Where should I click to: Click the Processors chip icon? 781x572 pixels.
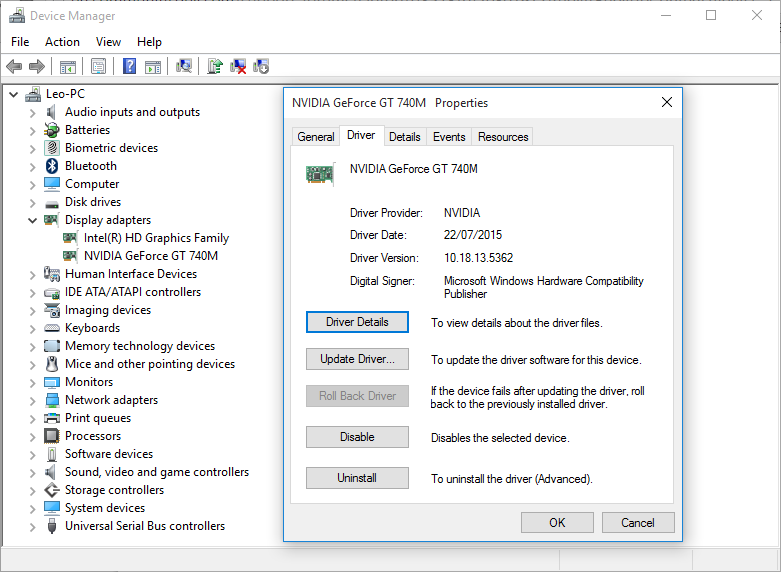pyautogui.click(x=52, y=436)
